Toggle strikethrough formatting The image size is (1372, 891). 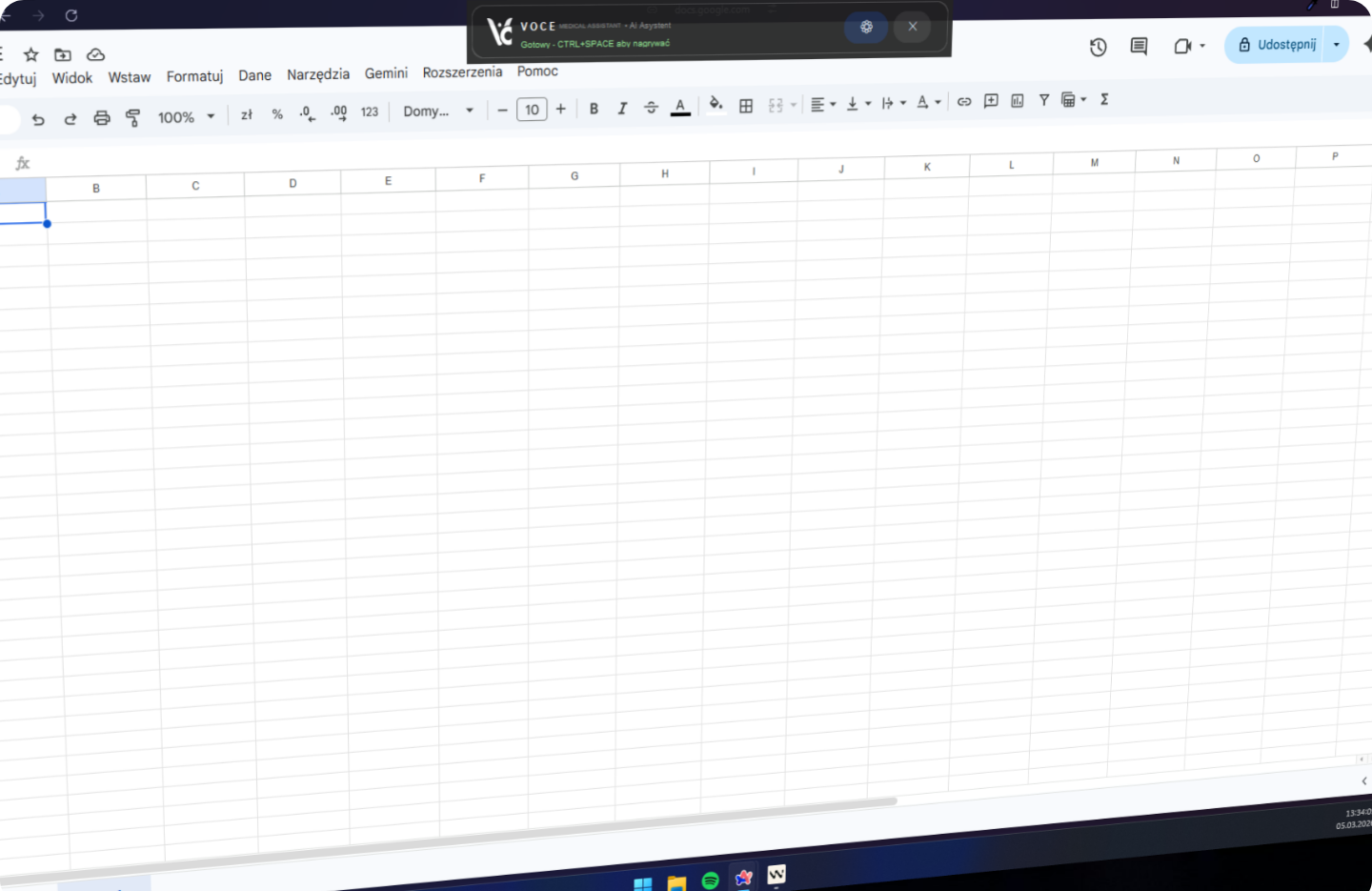point(651,108)
